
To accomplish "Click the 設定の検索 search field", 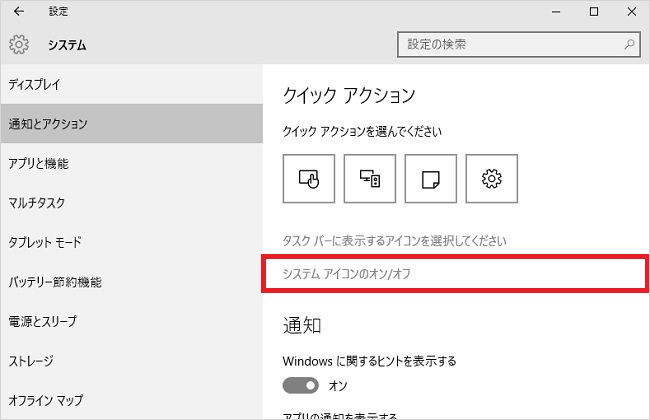I will coord(519,44).
